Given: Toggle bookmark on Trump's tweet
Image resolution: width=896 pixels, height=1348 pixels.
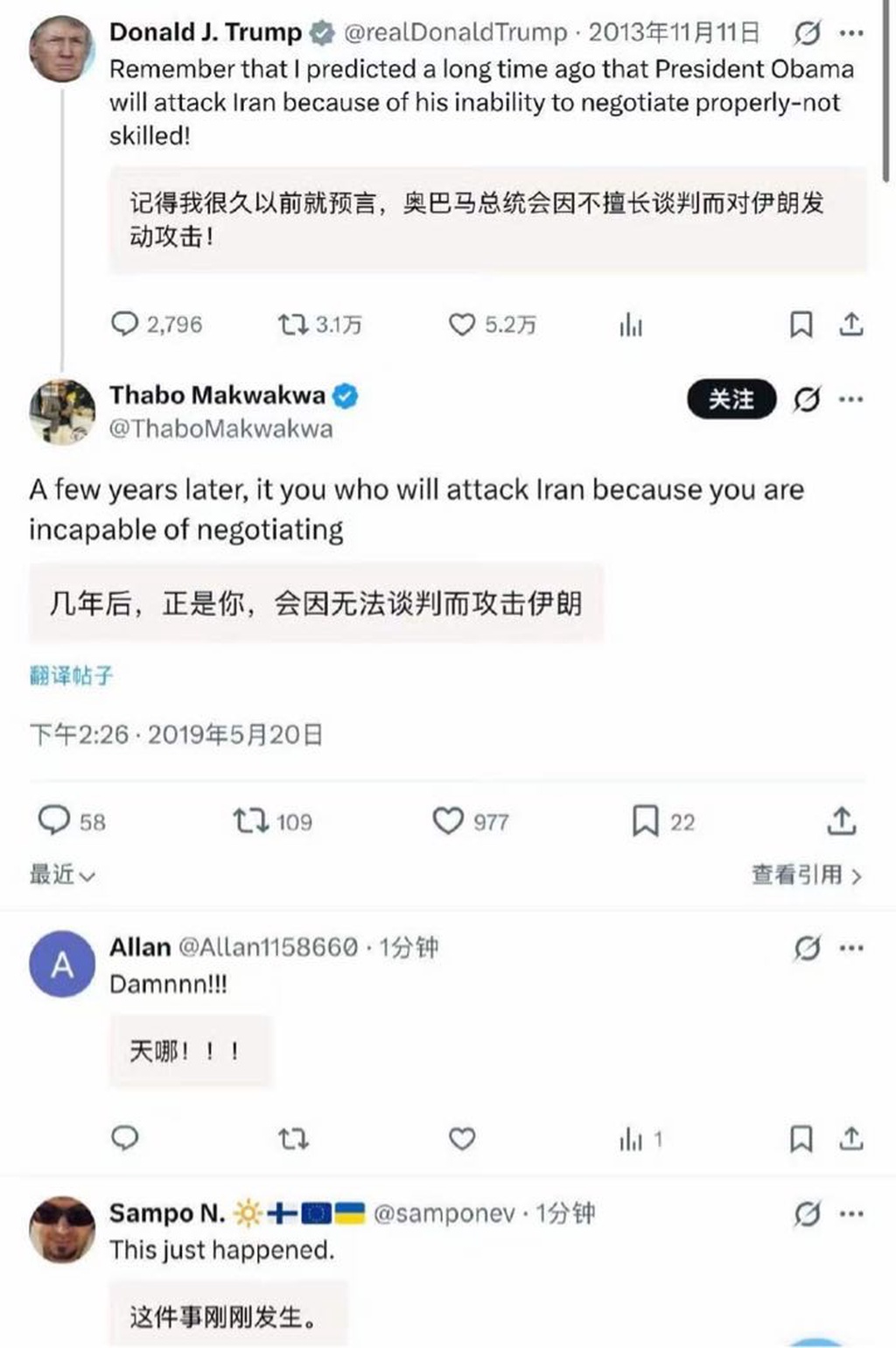Looking at the screenshot, I should (801, 325).
